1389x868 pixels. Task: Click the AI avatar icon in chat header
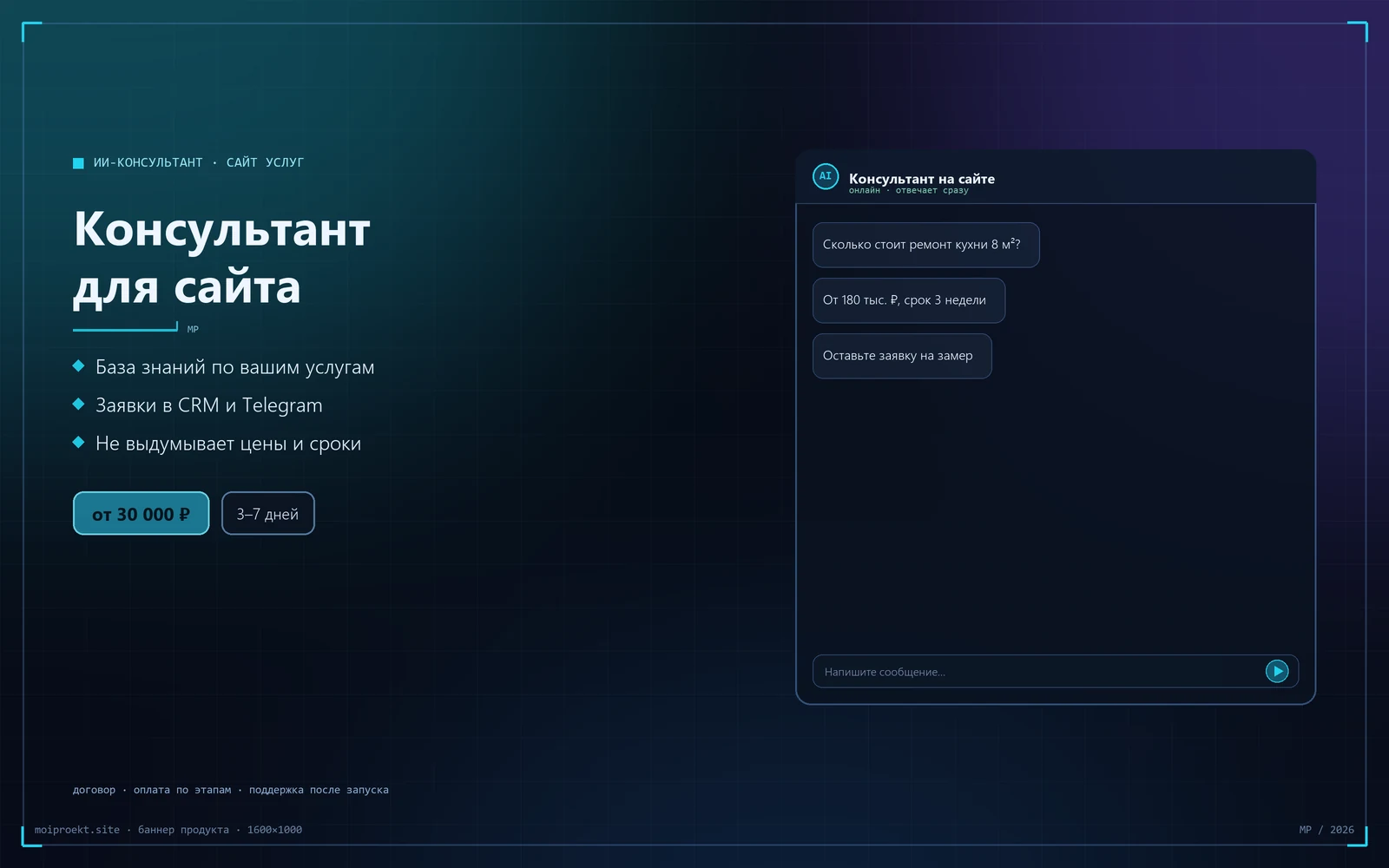pos(826,176)
